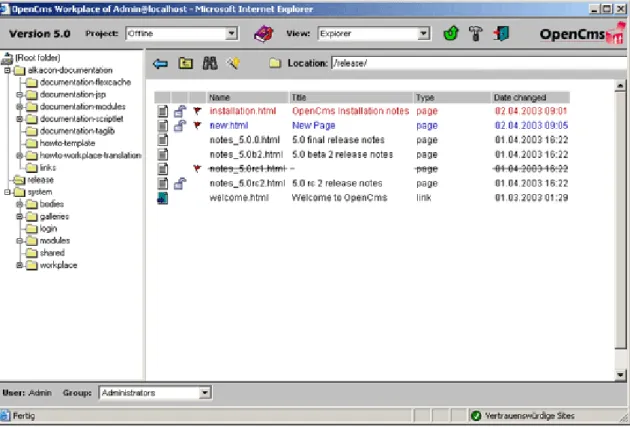The height and width of the screenshot is (427, 630).
Task: Collapse the alkacon-documentation tree node
Action: [x=7, y=70]
